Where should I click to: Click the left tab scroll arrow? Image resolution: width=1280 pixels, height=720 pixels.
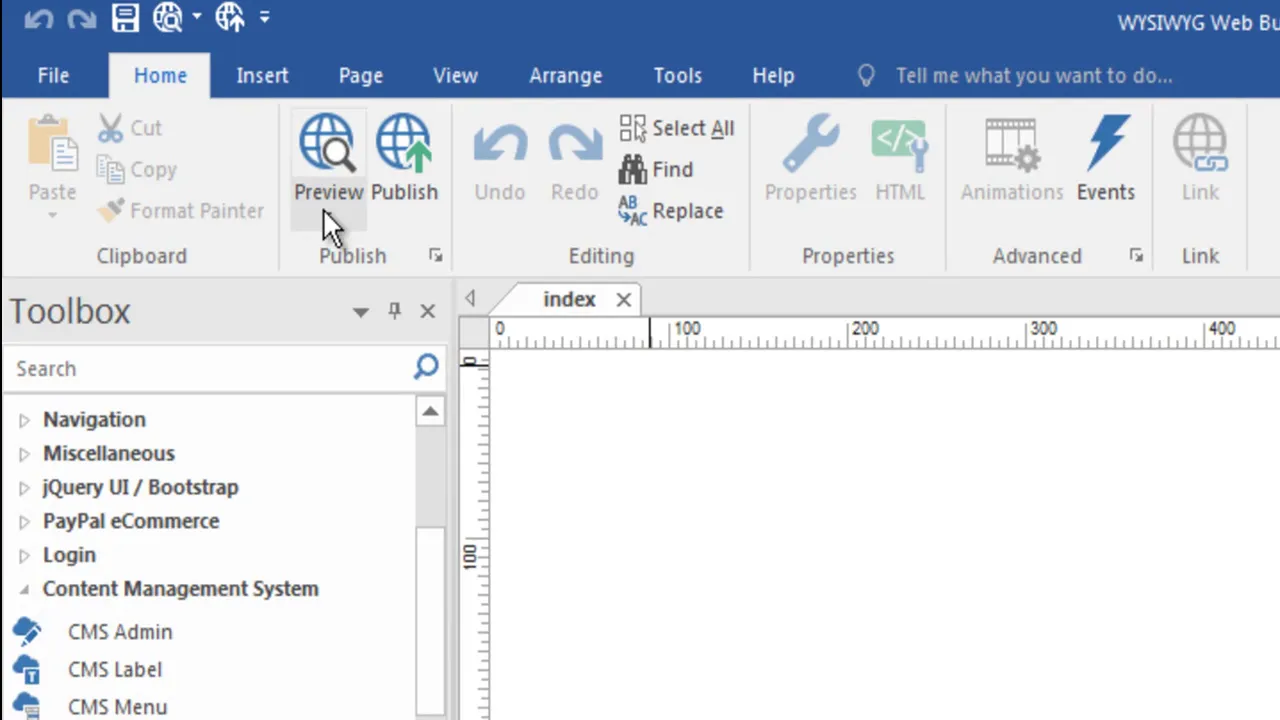[470, 298]
